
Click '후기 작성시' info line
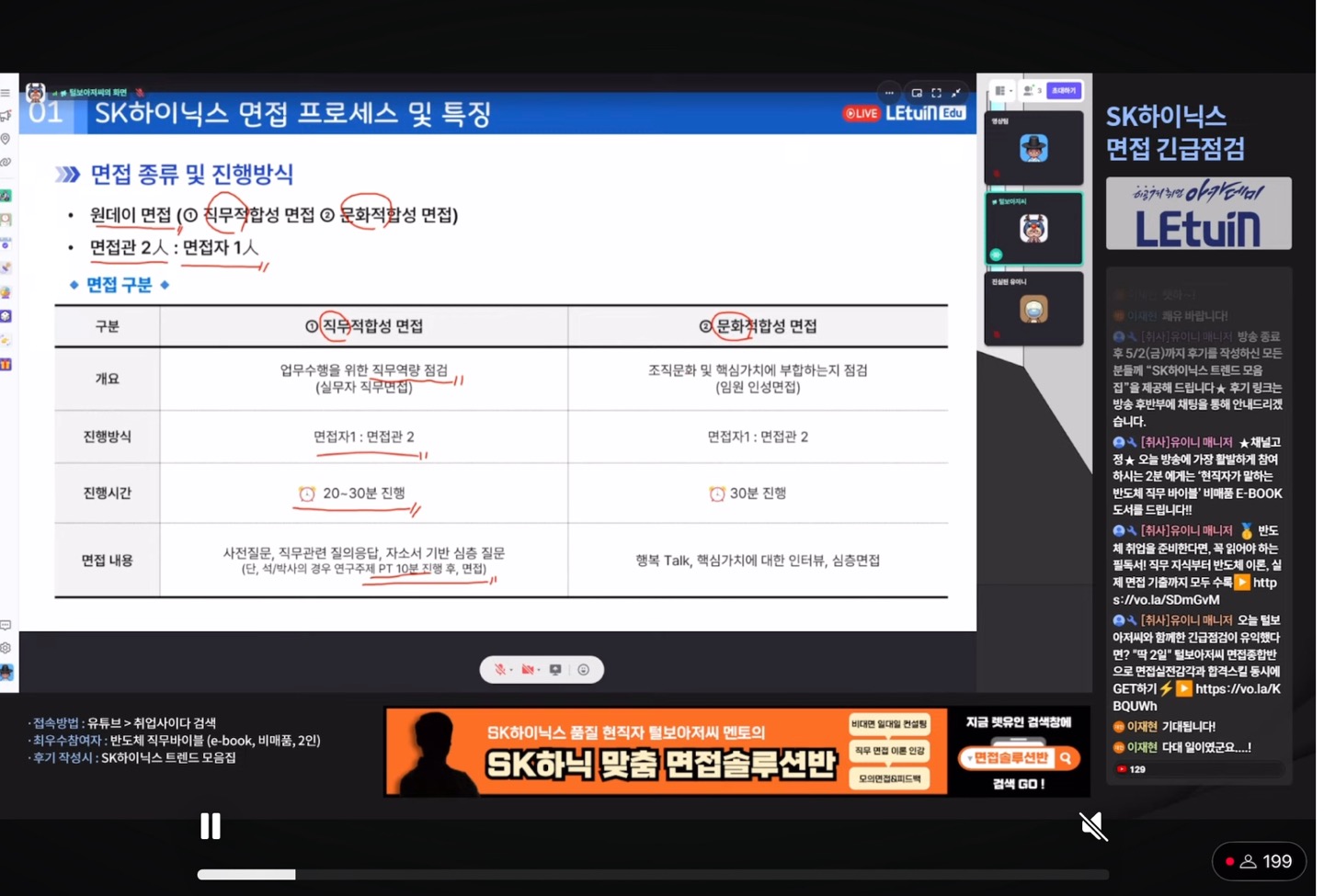tap(131, 758)
